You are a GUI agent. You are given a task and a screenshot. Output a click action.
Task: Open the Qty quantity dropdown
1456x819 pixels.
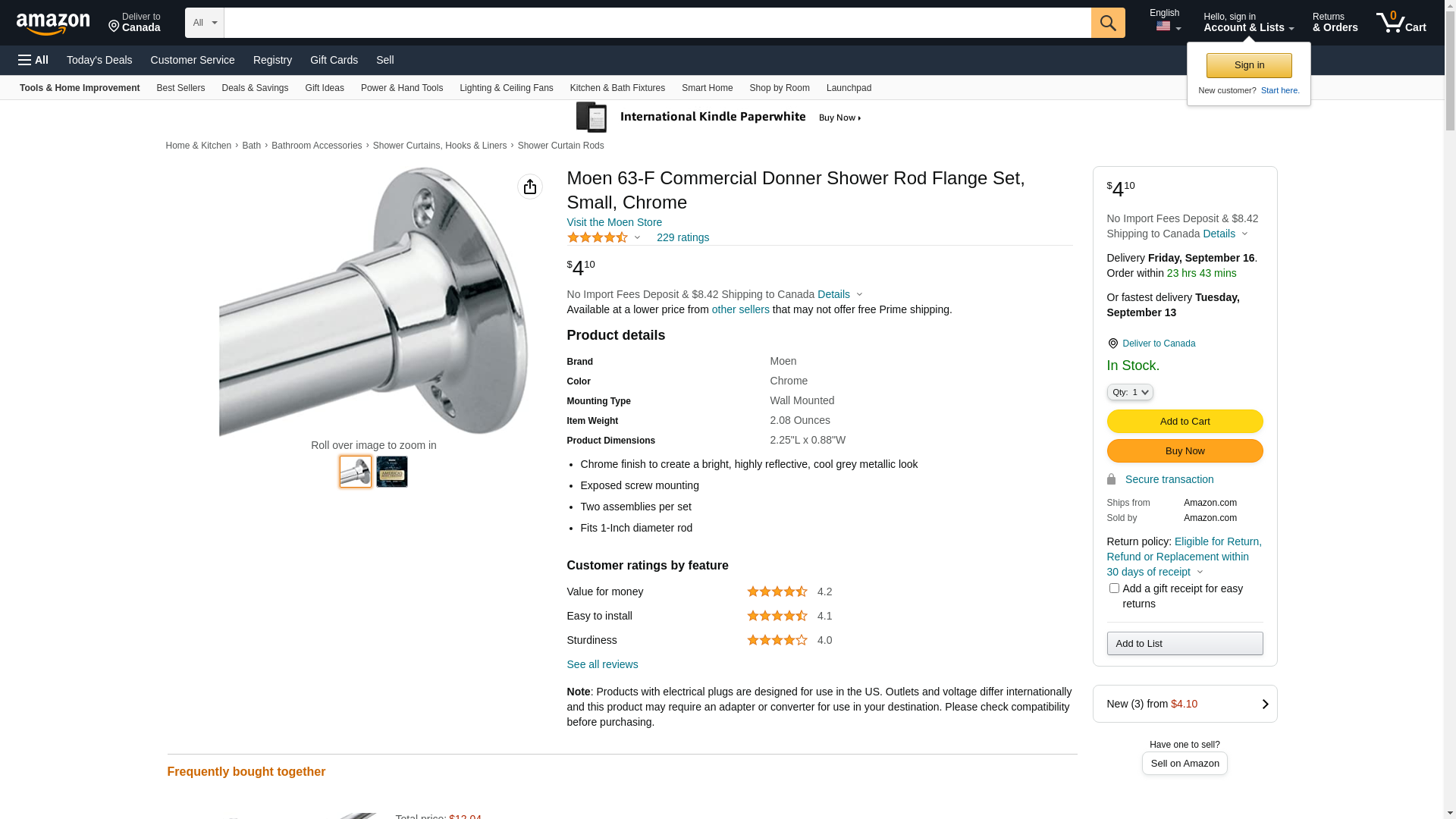click(x=1129, y=392)
